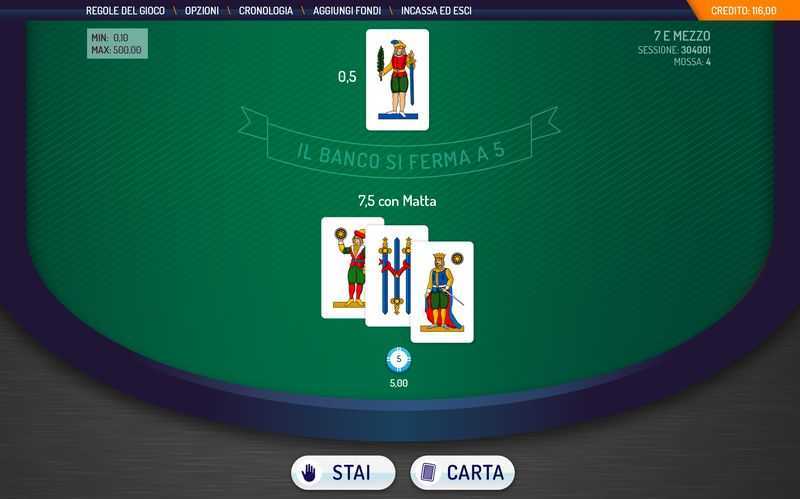Click the orange Credito balance tab
This screenshot has height=499, width=800.
tap(744, 10)
